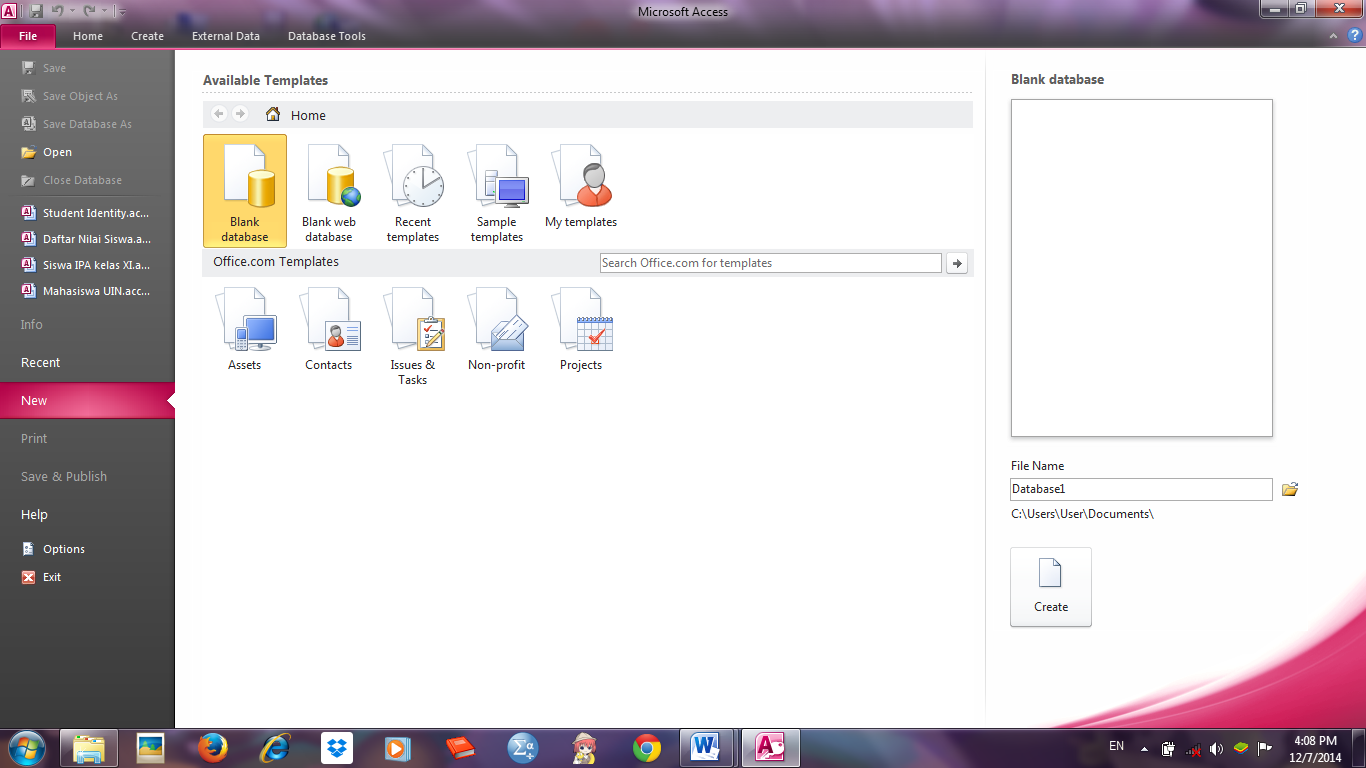
Task: Switch to Microsoft Word in taskbar
Action: (x=706, y=747)
